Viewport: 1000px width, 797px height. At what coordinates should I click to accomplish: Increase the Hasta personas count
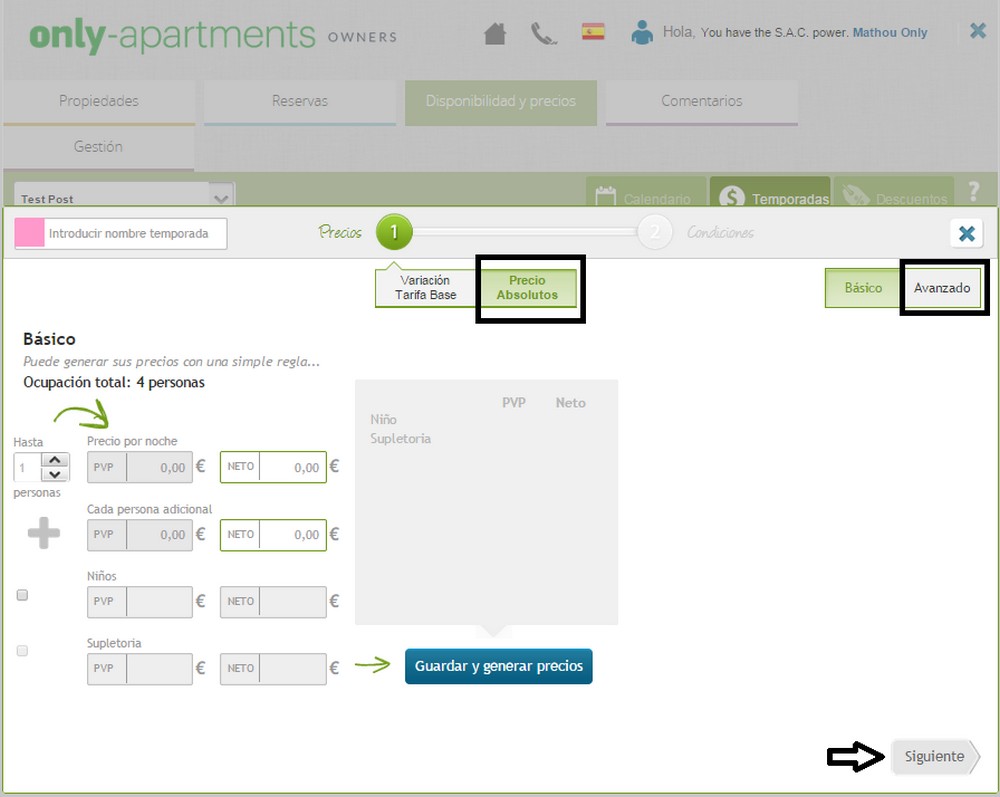pyautogui.click(x=55, y=460)
